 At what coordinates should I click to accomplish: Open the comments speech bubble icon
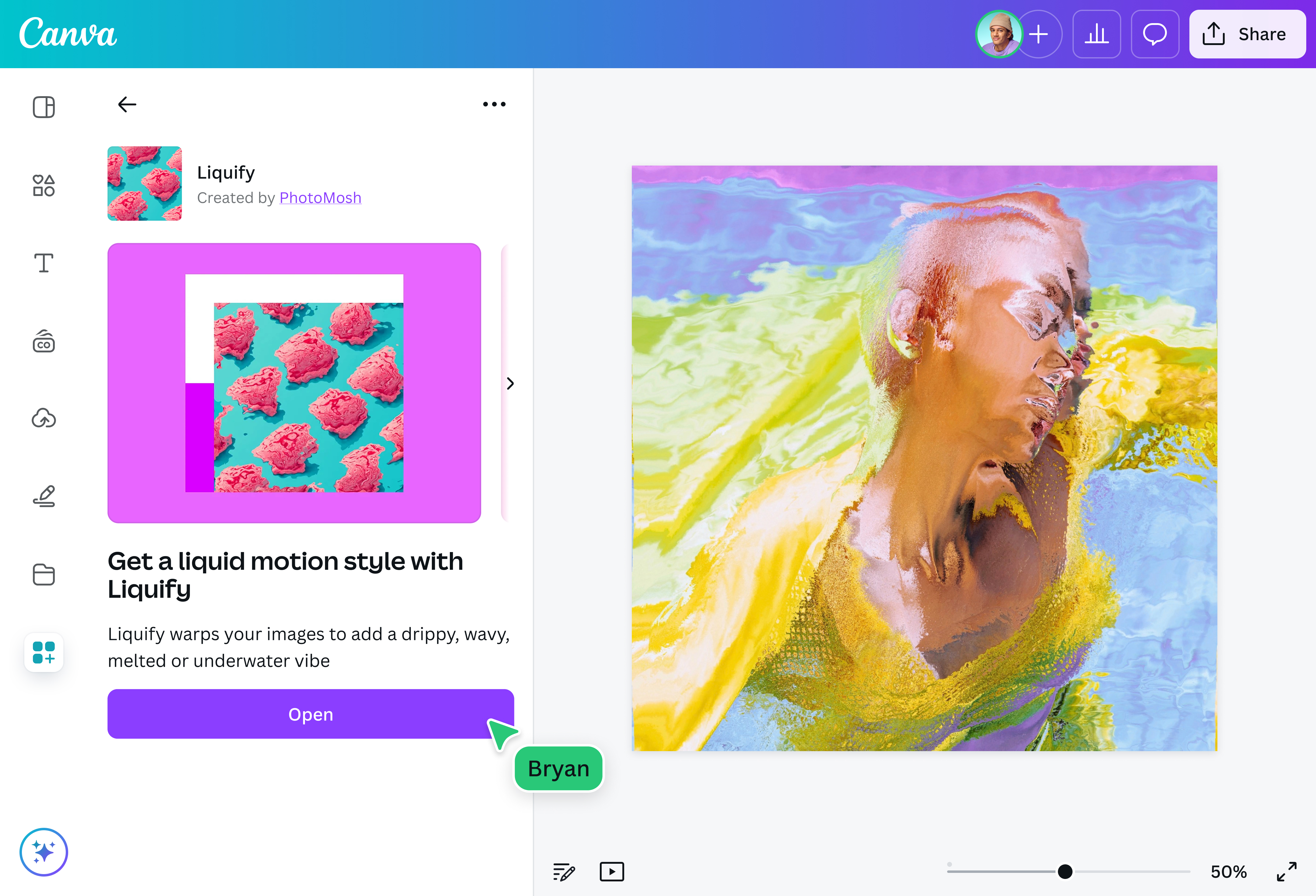(1155, 34)
